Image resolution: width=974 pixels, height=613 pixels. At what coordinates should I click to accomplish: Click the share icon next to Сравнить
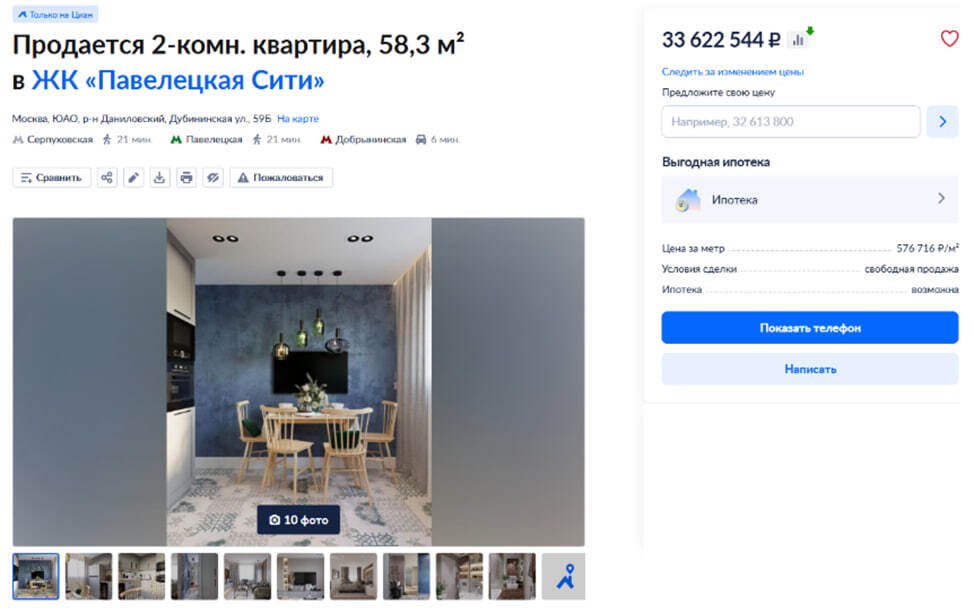click(107, 178)
